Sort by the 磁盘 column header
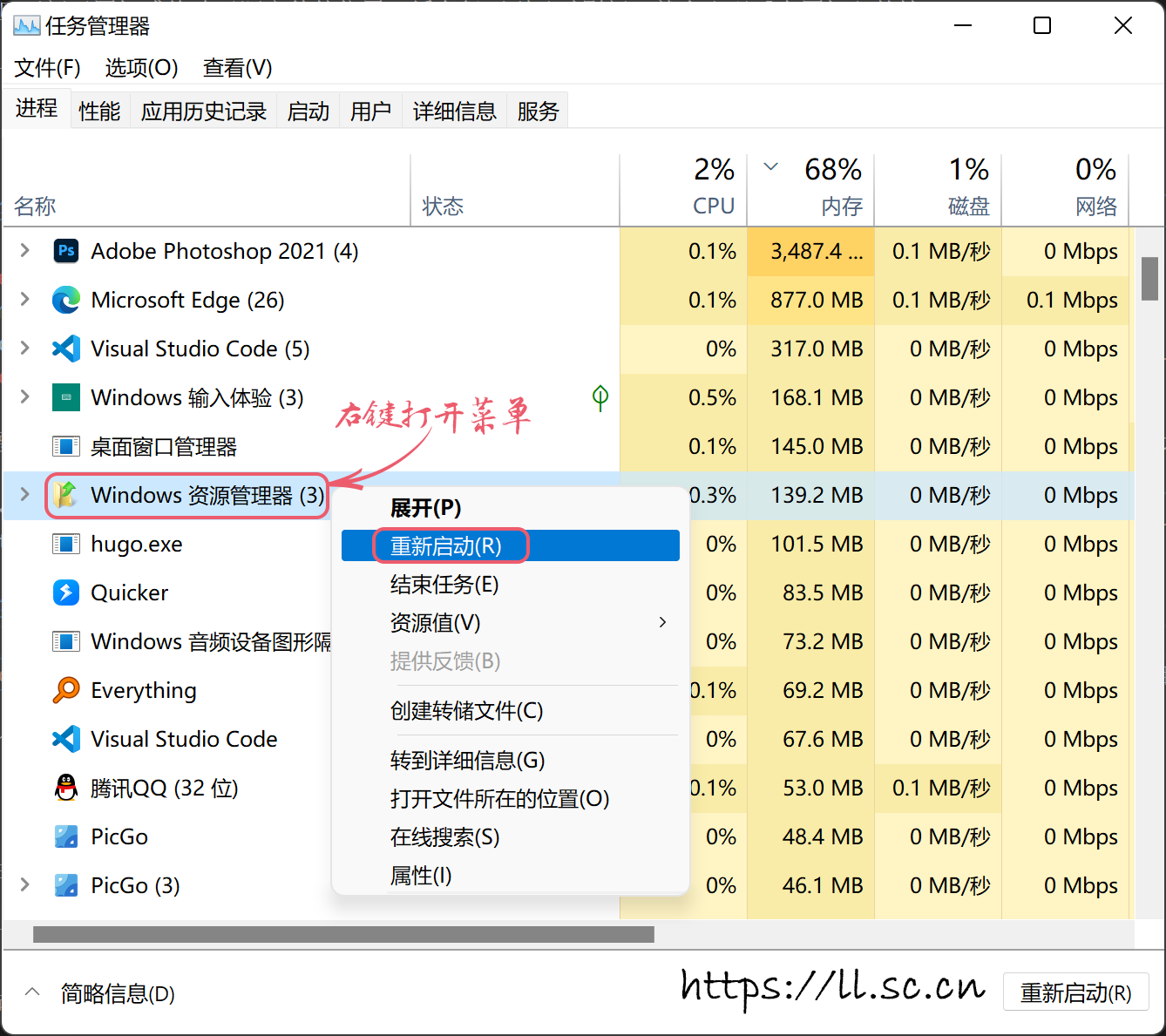The image size is (1166, 1036). [938, 191]
